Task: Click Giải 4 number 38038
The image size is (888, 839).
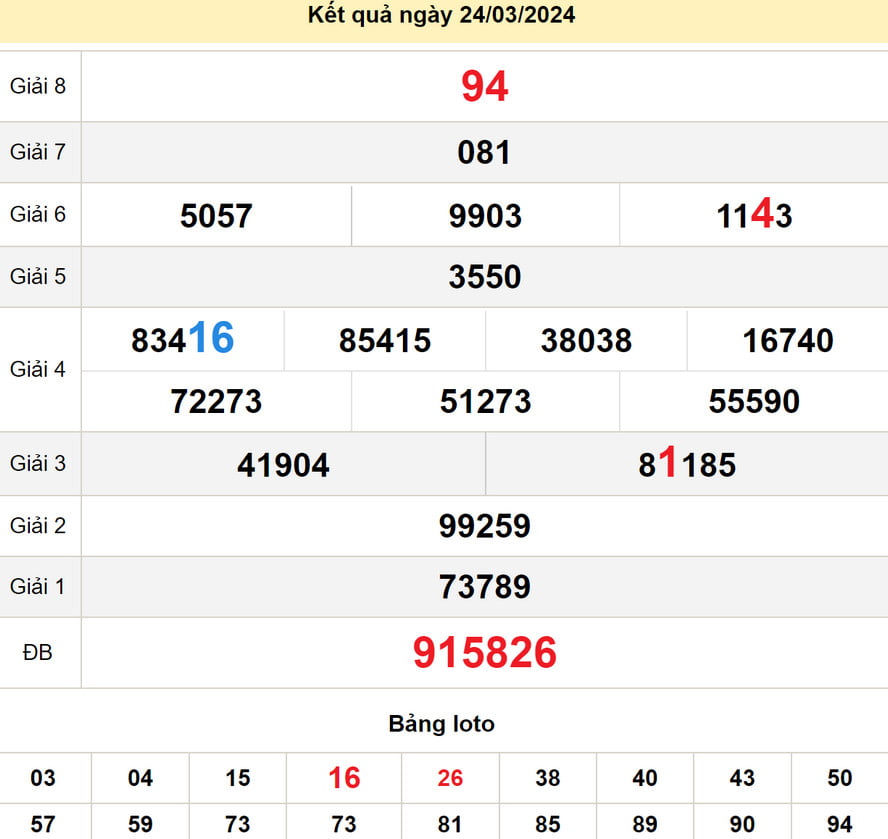Action: (586, 341)
